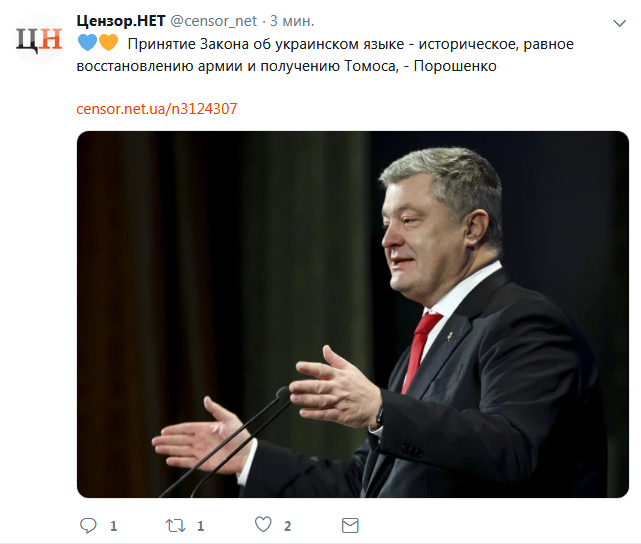Open the ЦН profile avatar
Image resolution: width=641 pixels, height=544 pixels.
click(39, 39)
